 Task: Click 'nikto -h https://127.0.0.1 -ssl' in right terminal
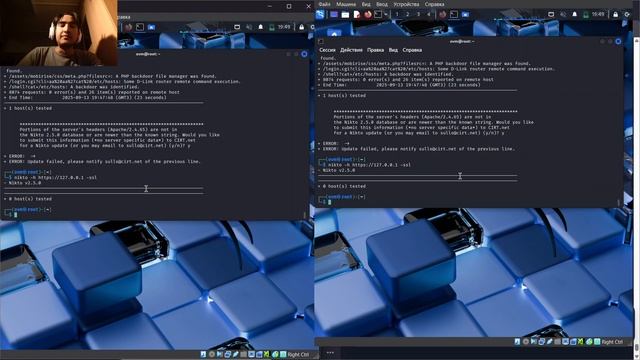tap(369, 165)
